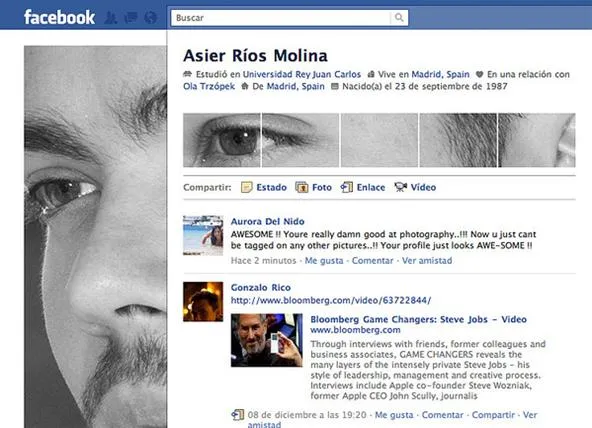Open Aurora Del Nido's profile name

268,222
